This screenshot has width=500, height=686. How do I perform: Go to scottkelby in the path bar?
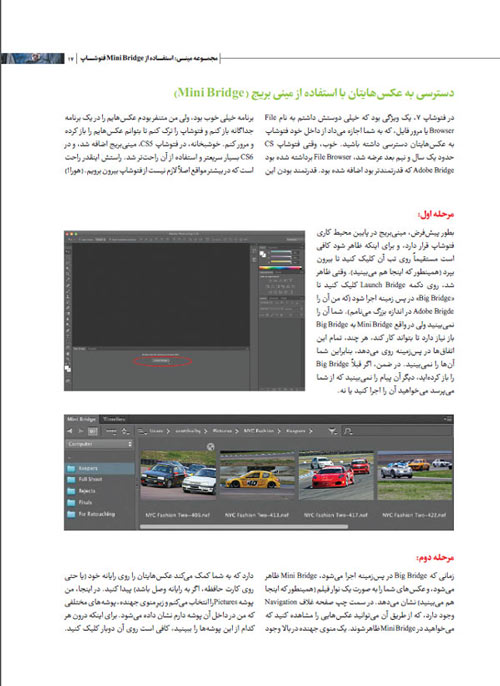click(x=188, y=431)
